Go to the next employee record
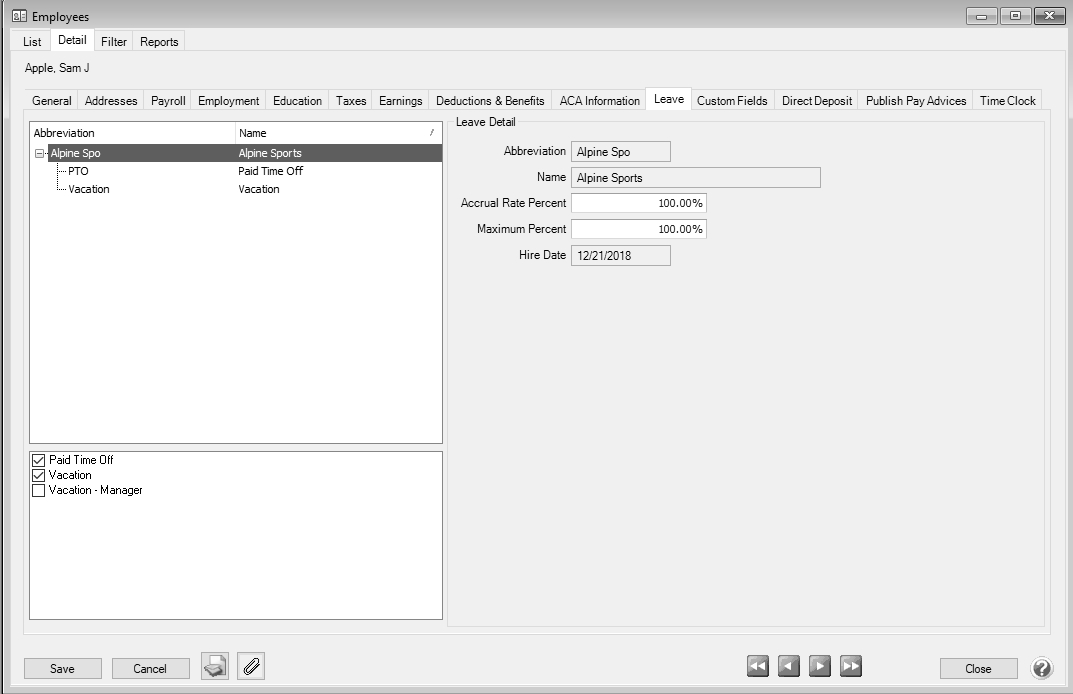Viewport: 1073px width, 694px height. coord(820,667)
